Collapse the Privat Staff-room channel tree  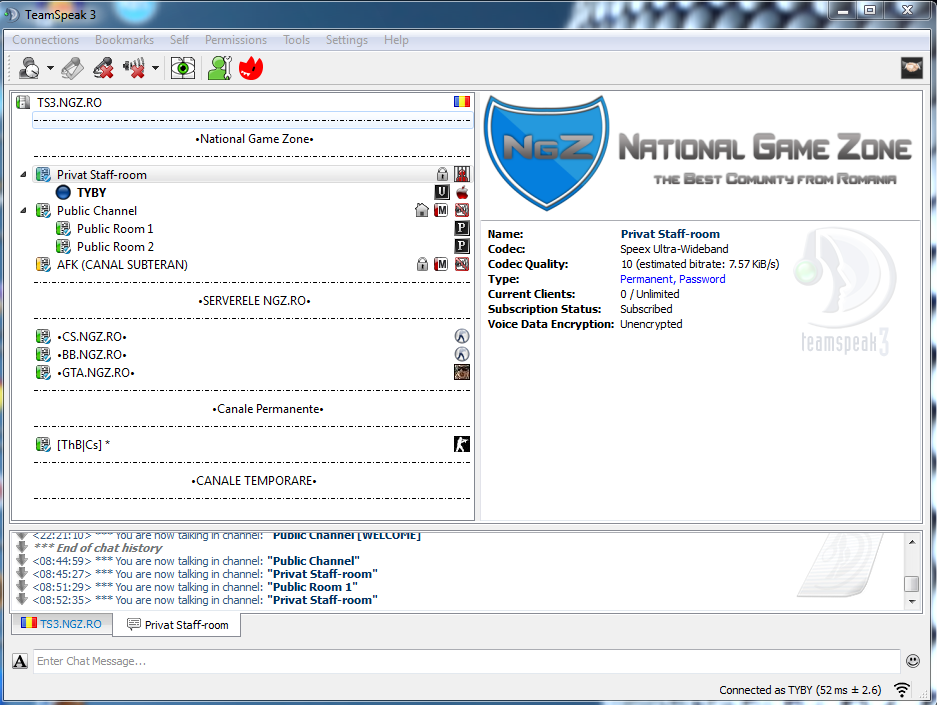click(x=24, y=175)
